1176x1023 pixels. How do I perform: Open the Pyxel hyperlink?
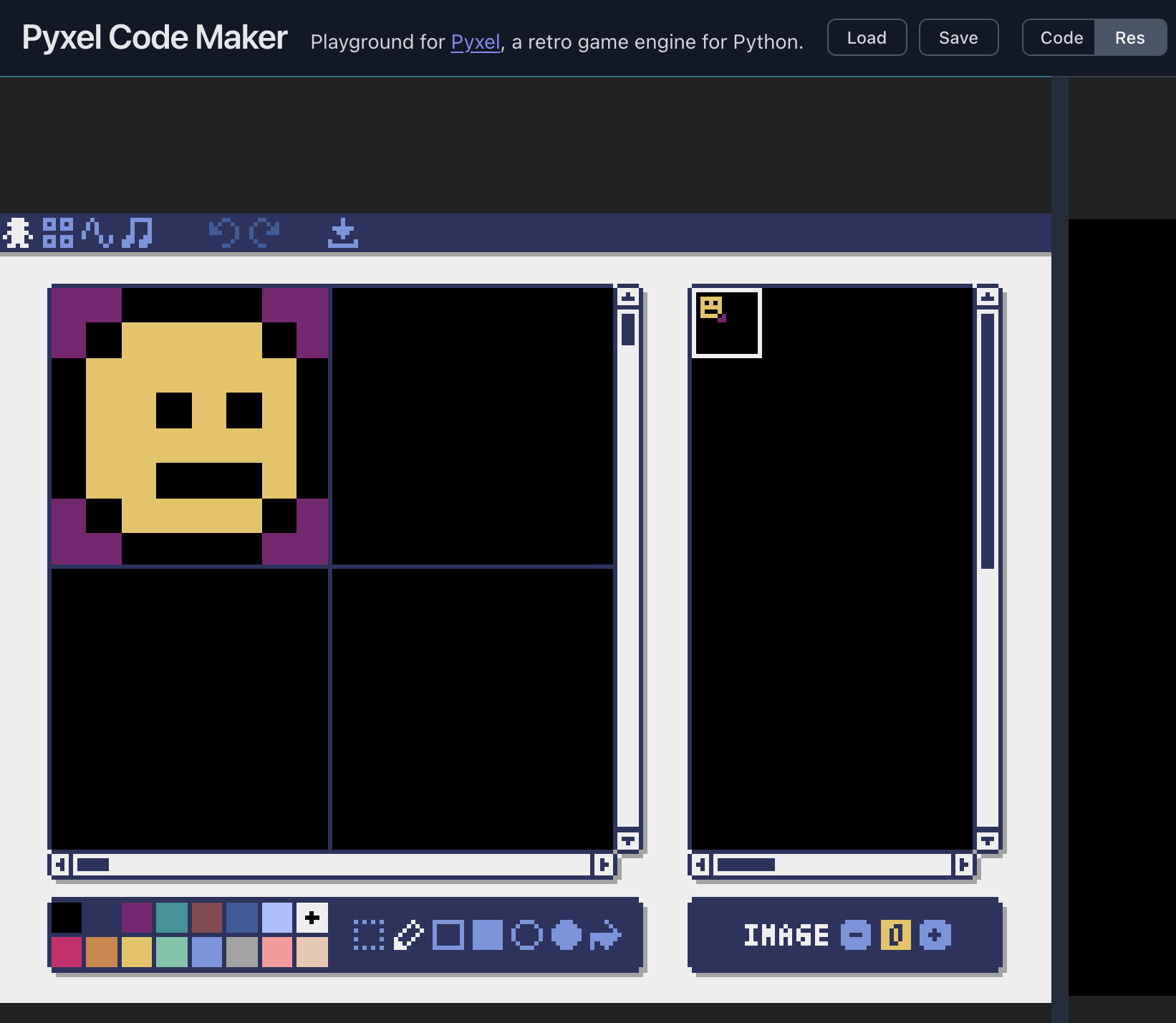[474, 42]
